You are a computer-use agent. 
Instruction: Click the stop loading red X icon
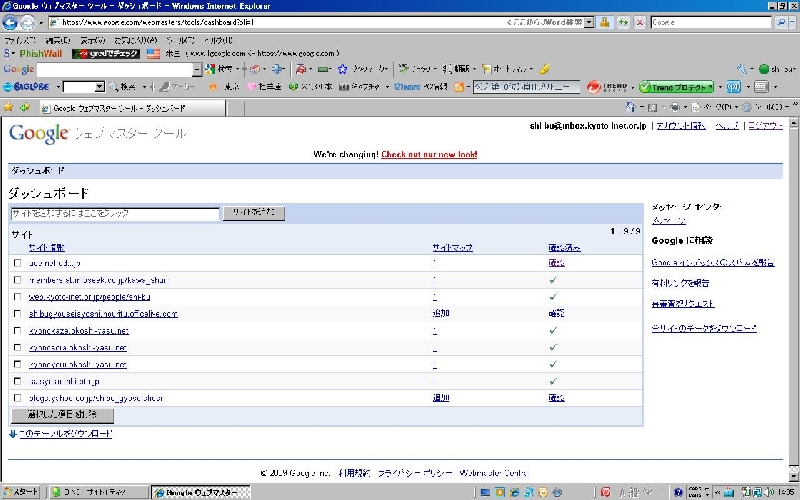pos(639,21)
